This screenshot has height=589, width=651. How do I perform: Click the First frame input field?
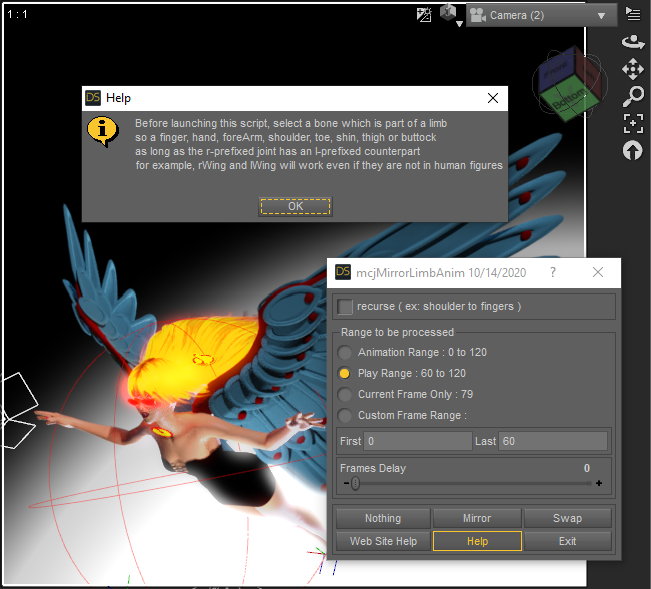coord(418,441)
